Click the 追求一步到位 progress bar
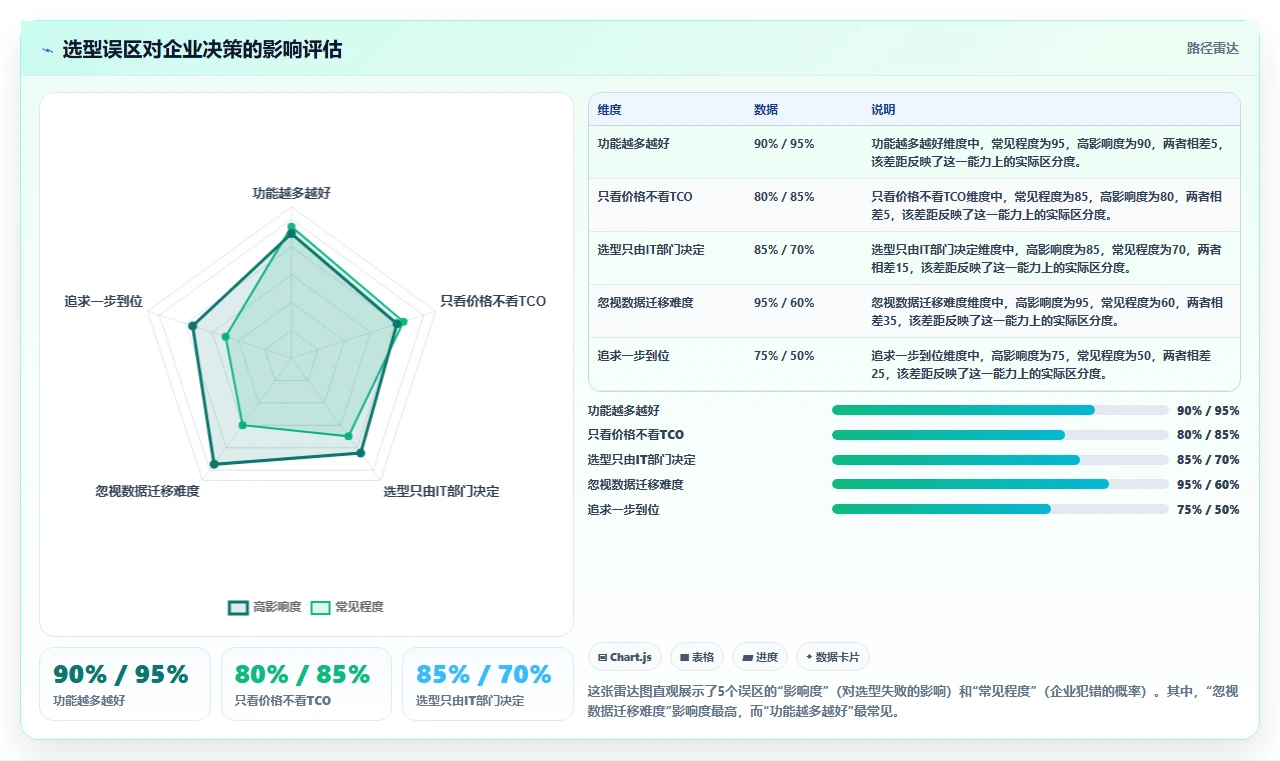Image resolution: width=1280 pixels, height=761 pixels. point(1000,510)
